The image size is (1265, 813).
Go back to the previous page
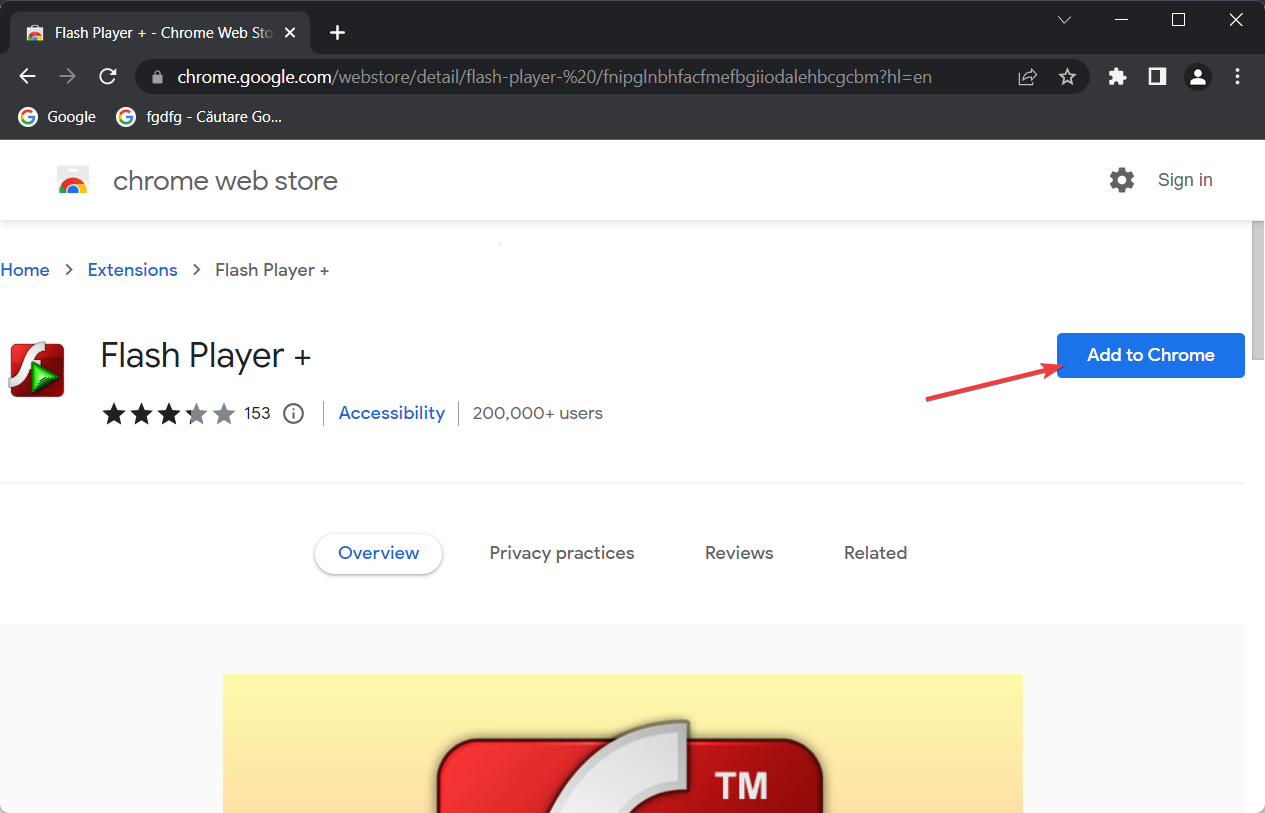[28, 77]
